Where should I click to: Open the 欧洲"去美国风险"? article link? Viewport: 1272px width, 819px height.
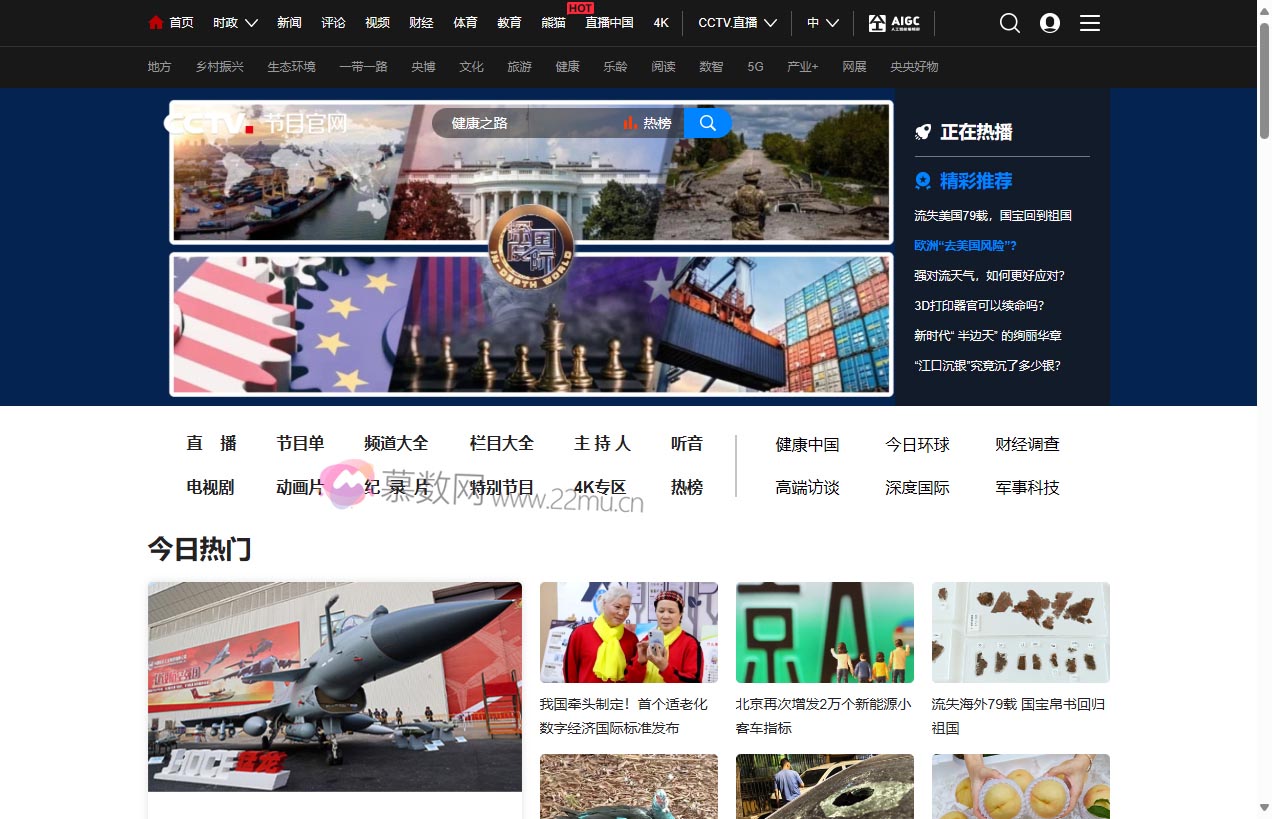966,245
